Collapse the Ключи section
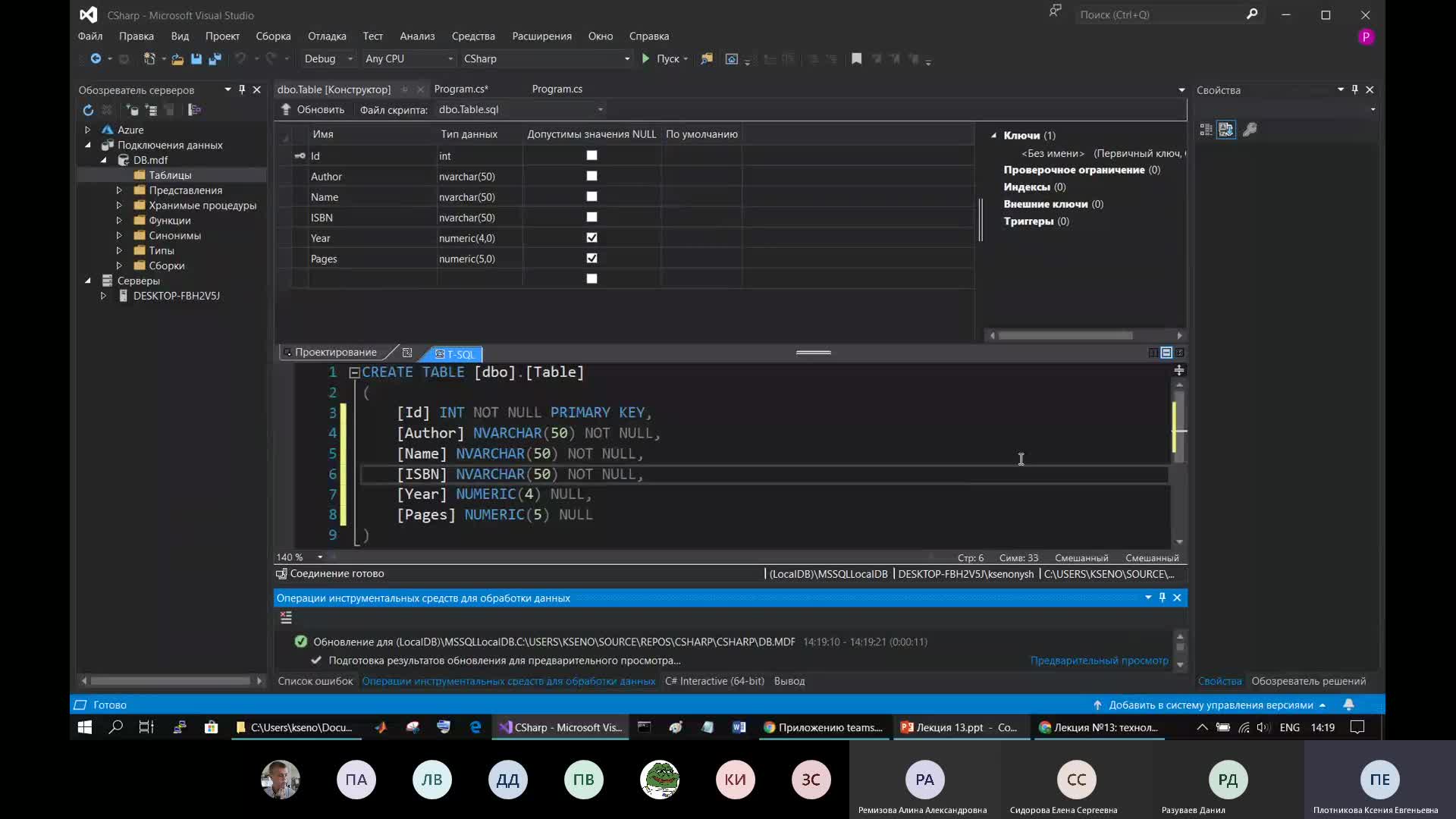Screen dimensions: 1456x819 [993, 136]
